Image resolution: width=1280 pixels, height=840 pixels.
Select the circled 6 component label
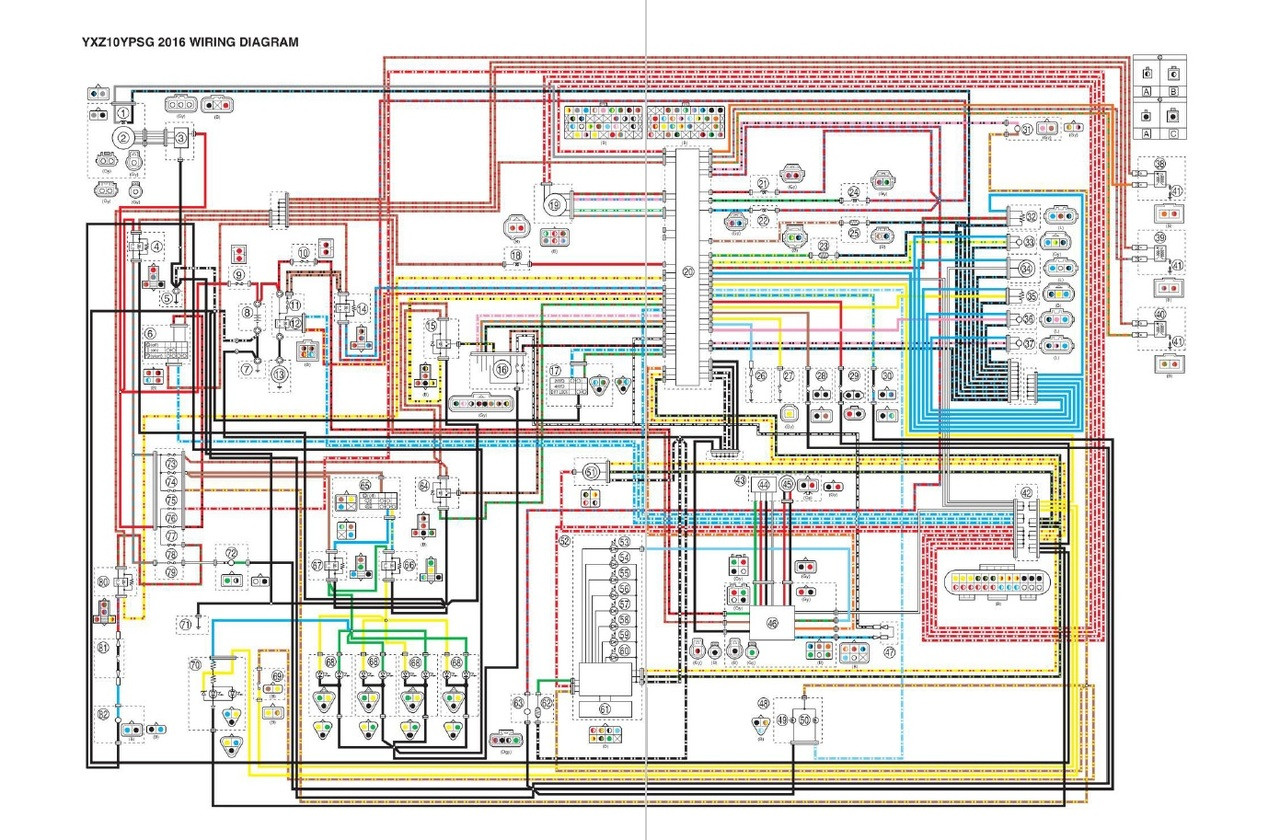tap(150, 333)
